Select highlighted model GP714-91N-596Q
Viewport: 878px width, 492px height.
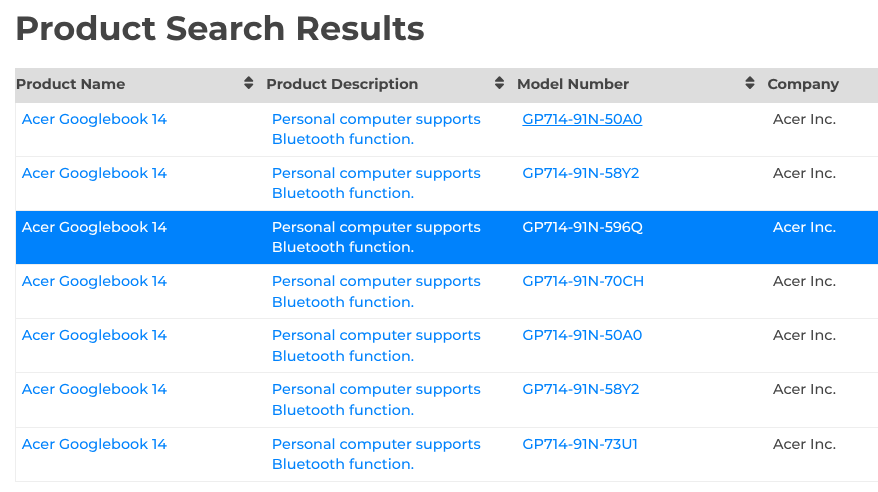pos(582,227)
